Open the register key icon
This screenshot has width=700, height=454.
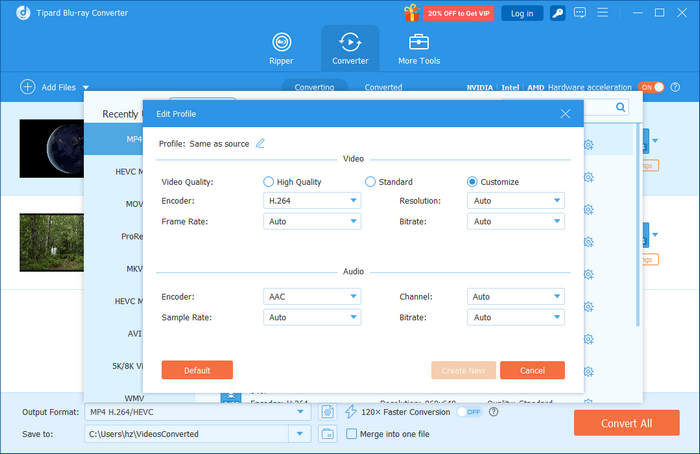point(557,13)
